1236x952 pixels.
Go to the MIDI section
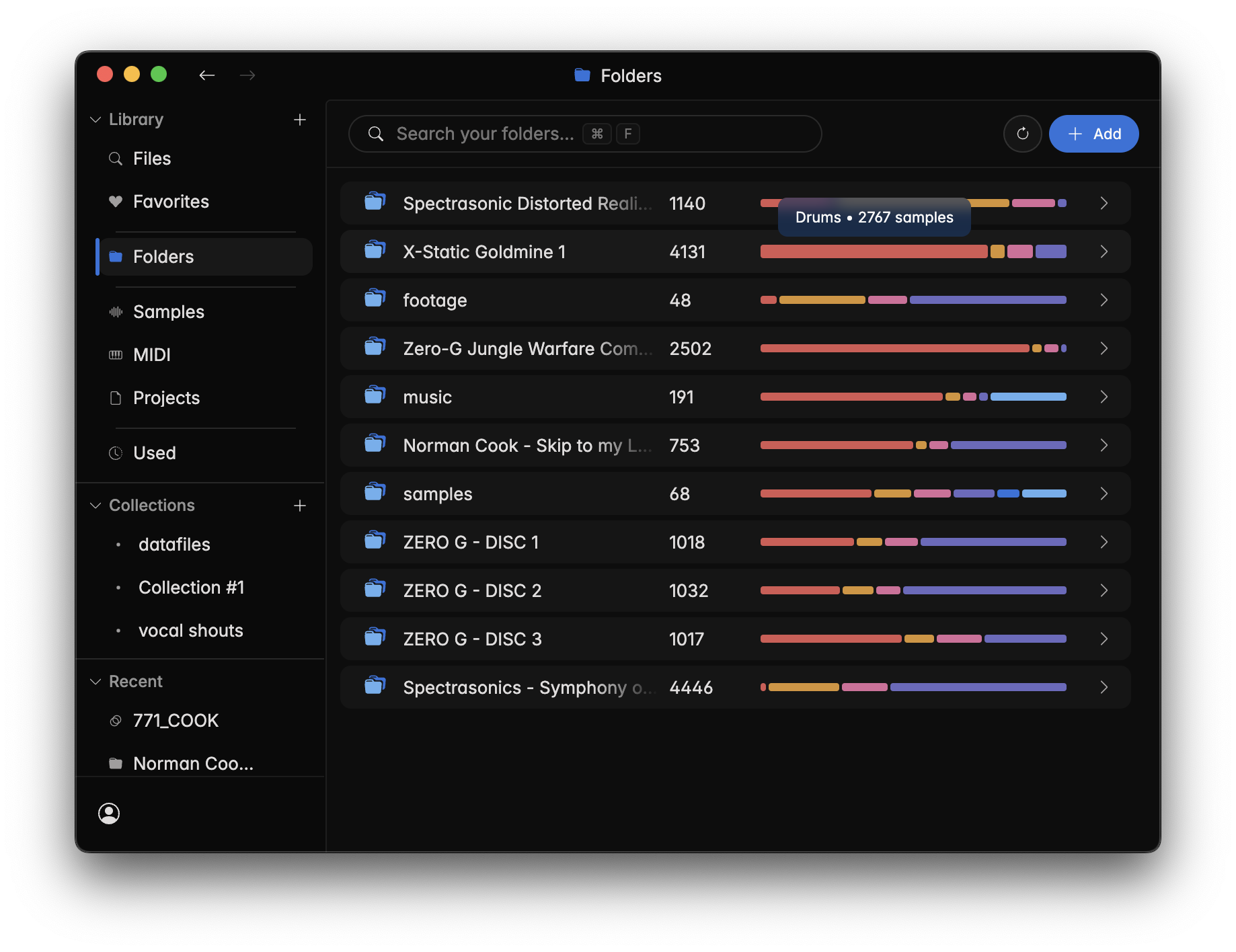coord(151,355)
